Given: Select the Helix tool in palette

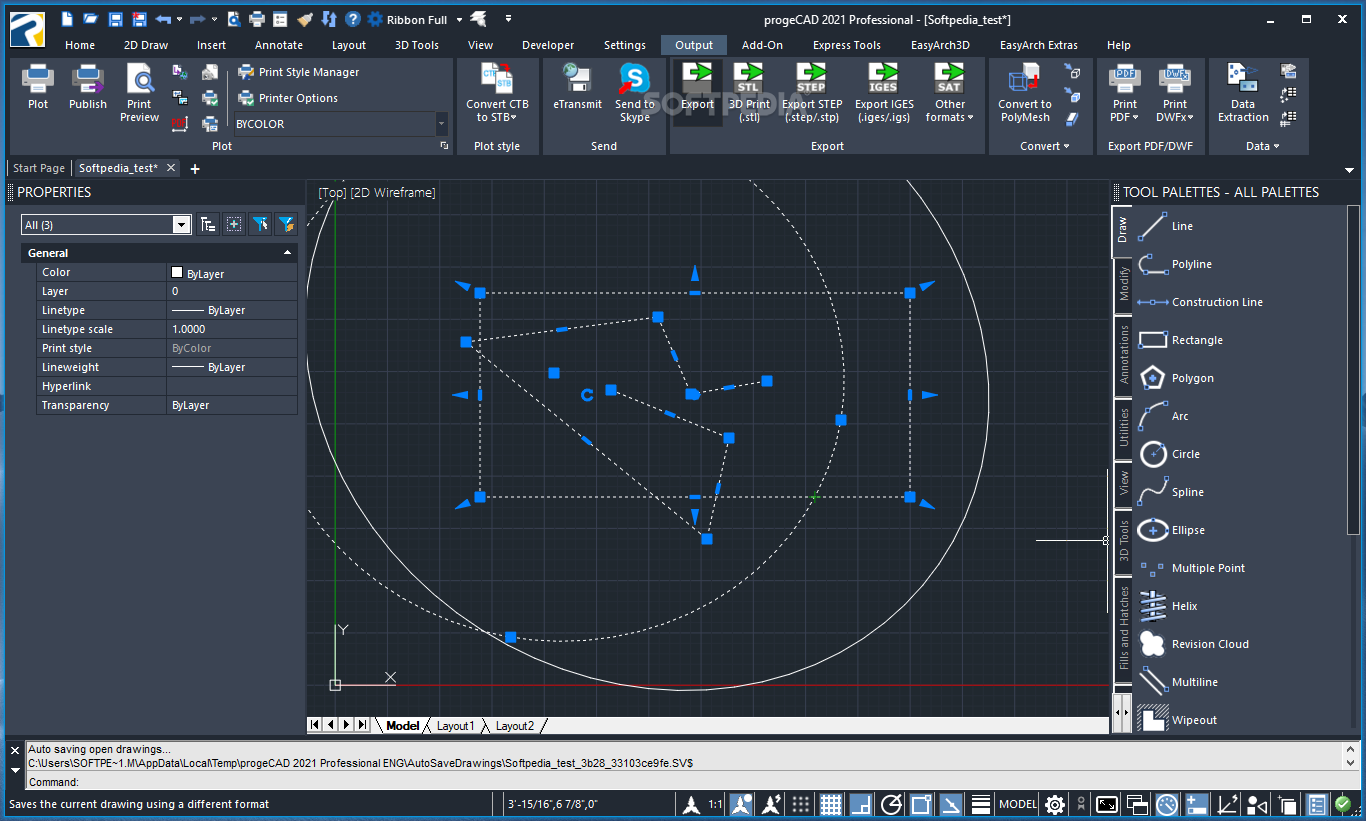Looking at the screenshot, I should [1168, 606].
